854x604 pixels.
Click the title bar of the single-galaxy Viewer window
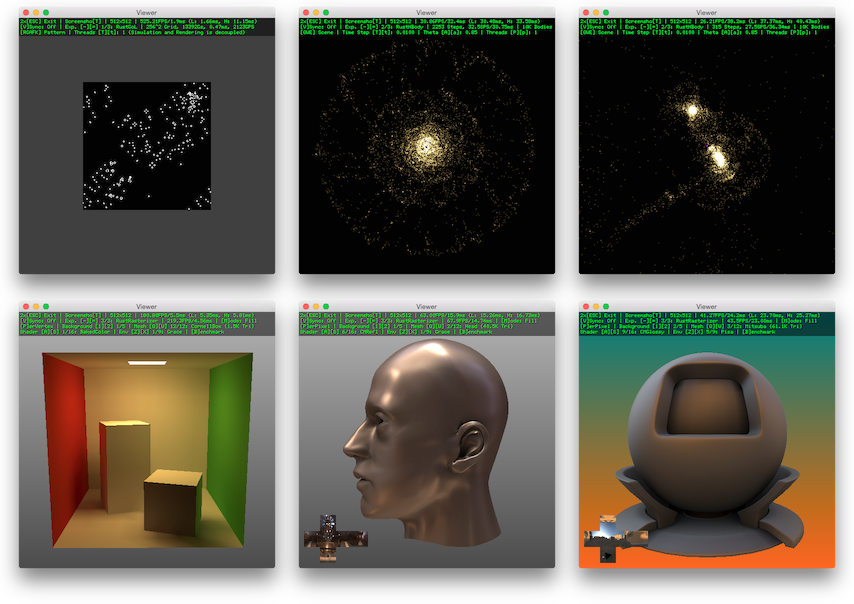click(427, 11)
